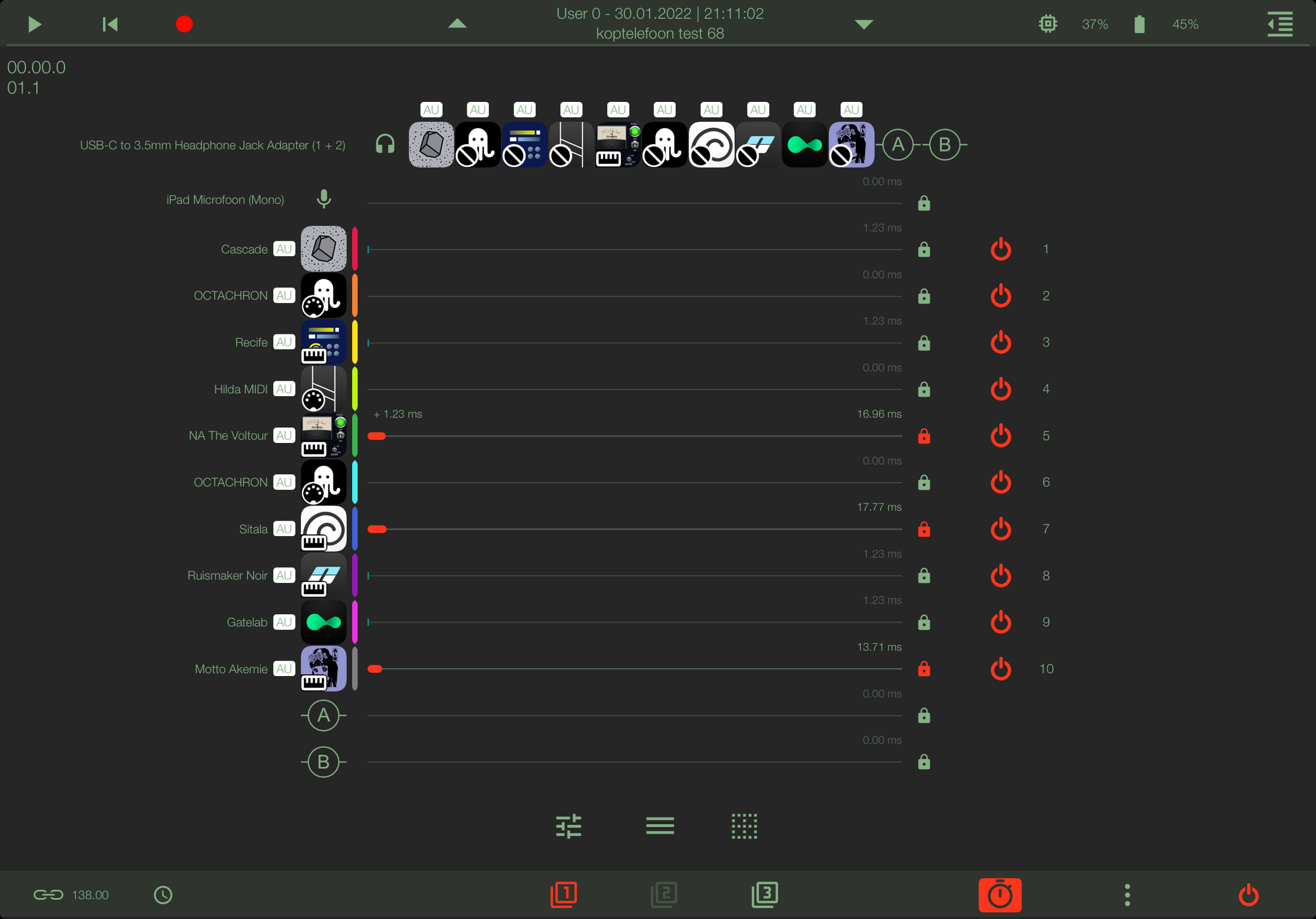The height and width of the screenshot is (919, 1316).
Task: Select the iPad microphone input icon
Action: (x=324, y=199)
